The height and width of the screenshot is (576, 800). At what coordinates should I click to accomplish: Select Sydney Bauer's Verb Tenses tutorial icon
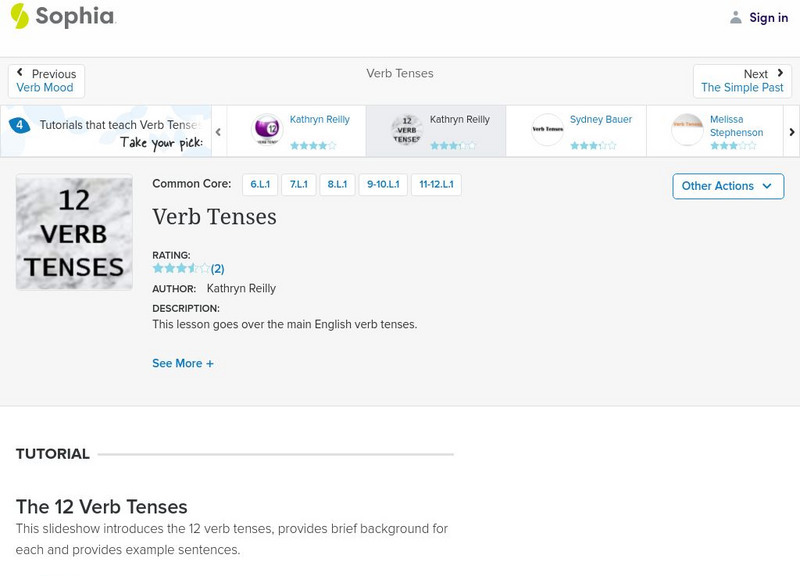click(x=547, y=129)
